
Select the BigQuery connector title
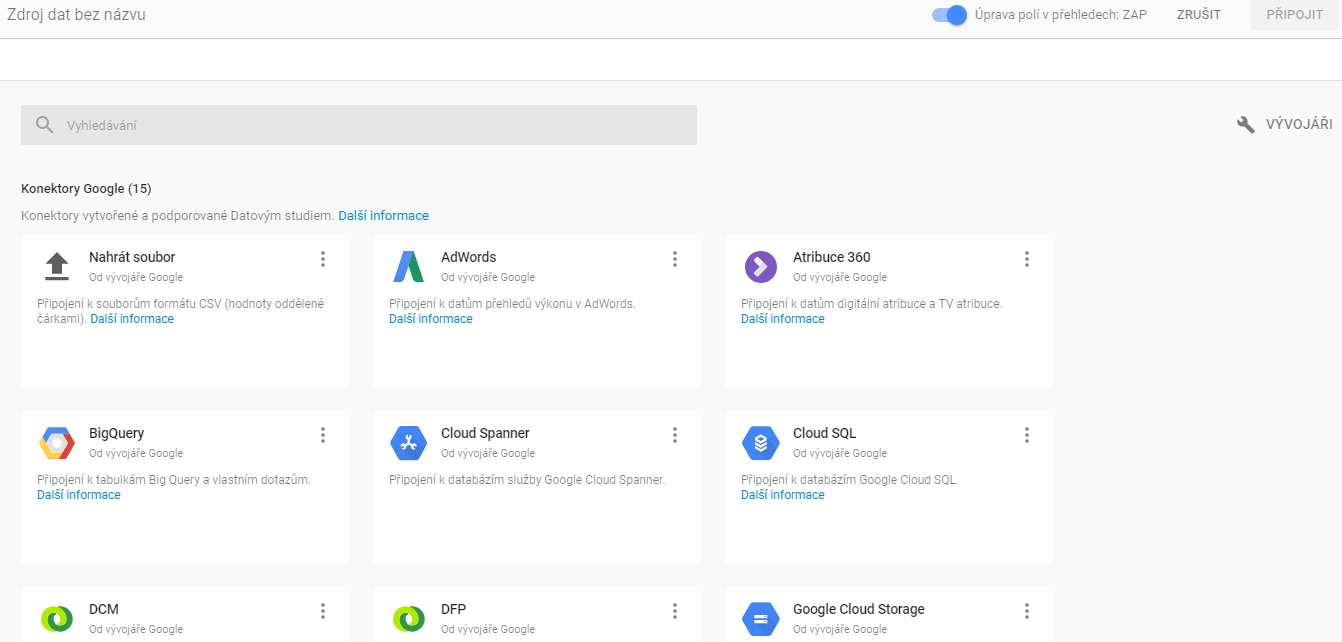tap(117, 433)
